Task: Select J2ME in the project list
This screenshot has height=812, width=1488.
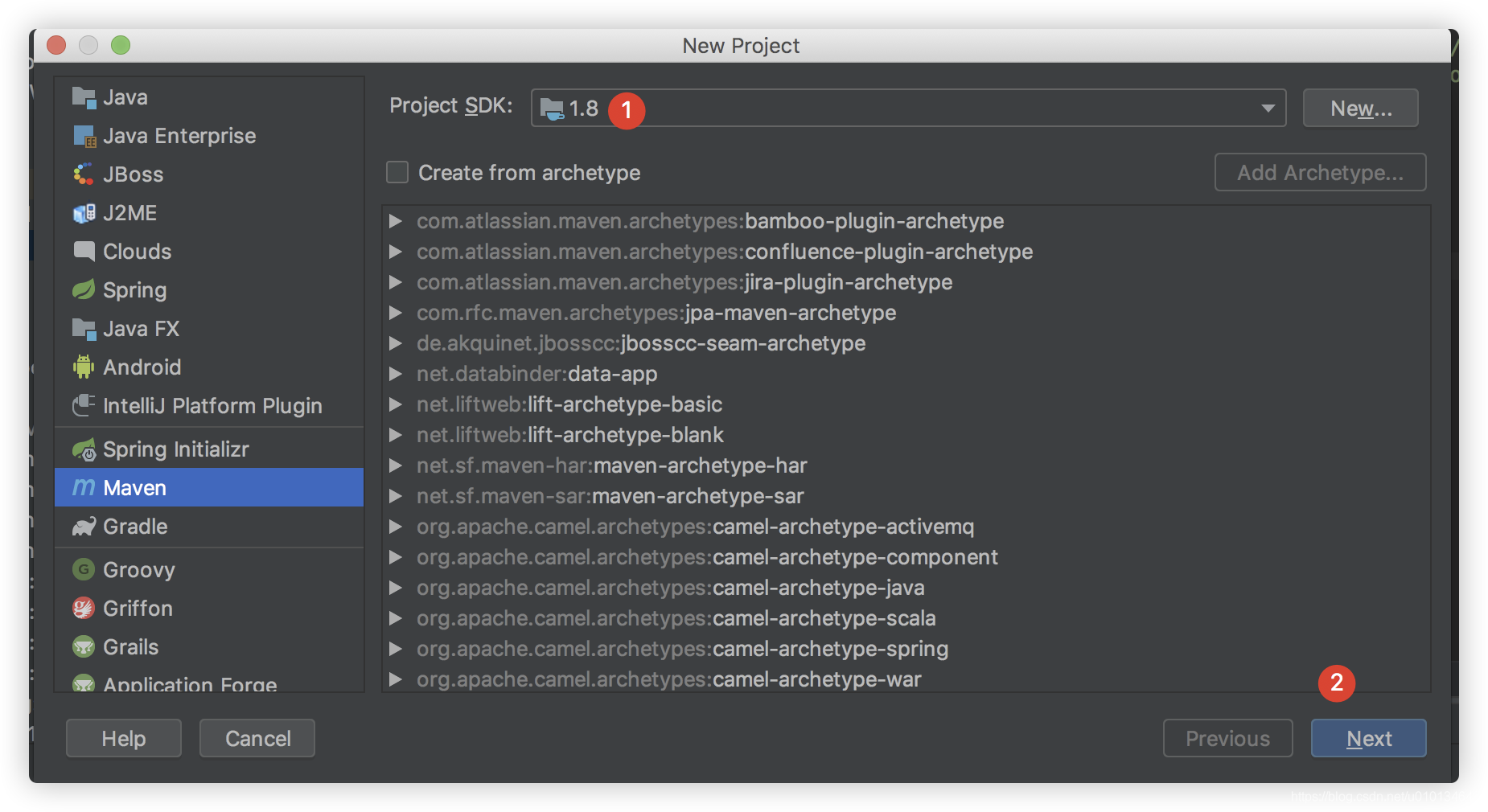Action: (x=209, y=213)
